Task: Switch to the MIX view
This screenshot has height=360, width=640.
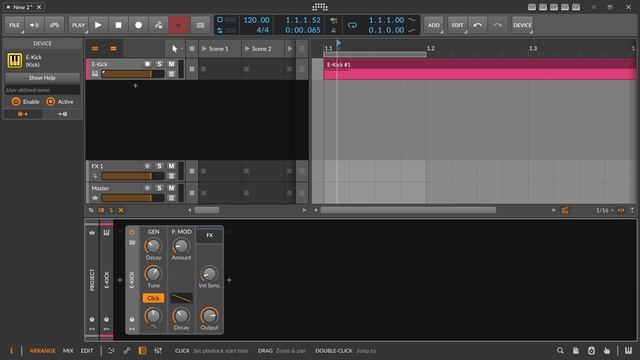Action: (x=68, y=351)
